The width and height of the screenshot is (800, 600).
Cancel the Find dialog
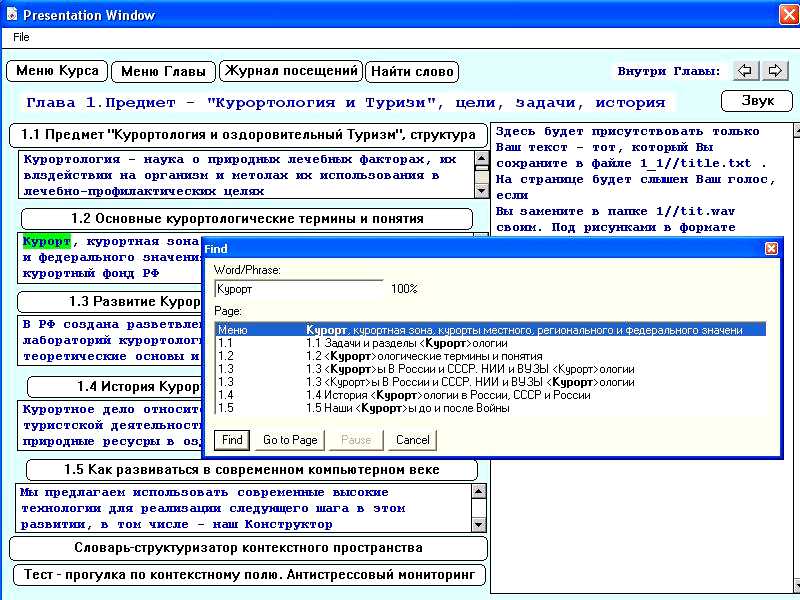pos(412,440)
